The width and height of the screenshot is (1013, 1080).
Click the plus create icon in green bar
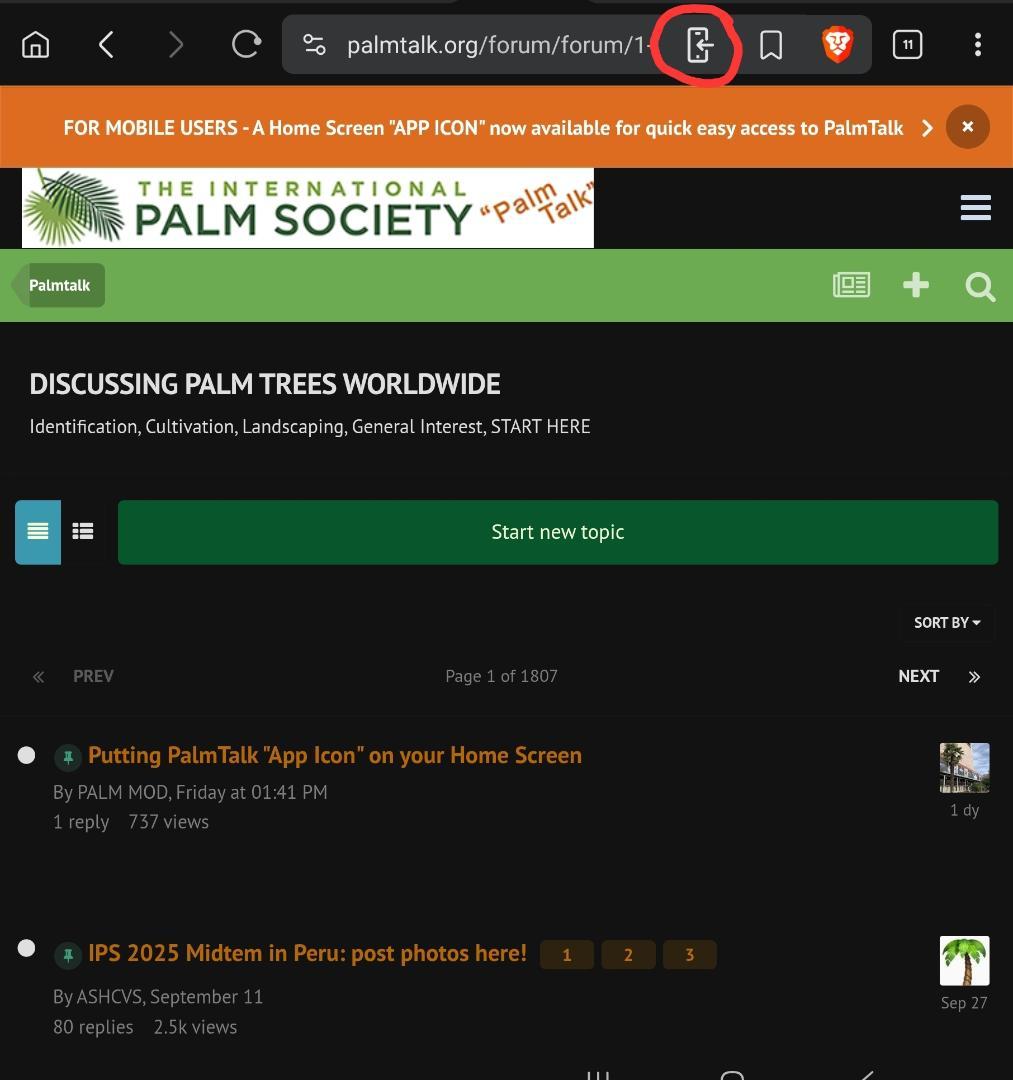coord(915,286)
